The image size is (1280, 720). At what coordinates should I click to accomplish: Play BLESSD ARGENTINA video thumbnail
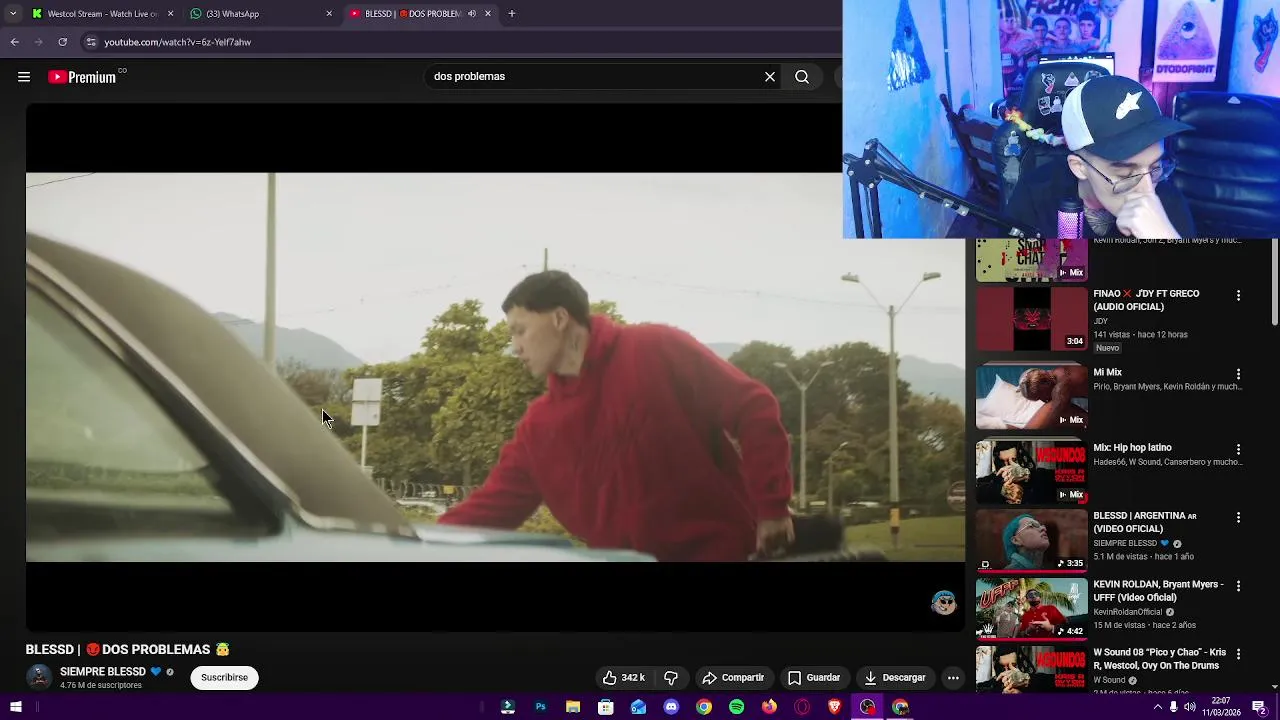coord(1031,540)
